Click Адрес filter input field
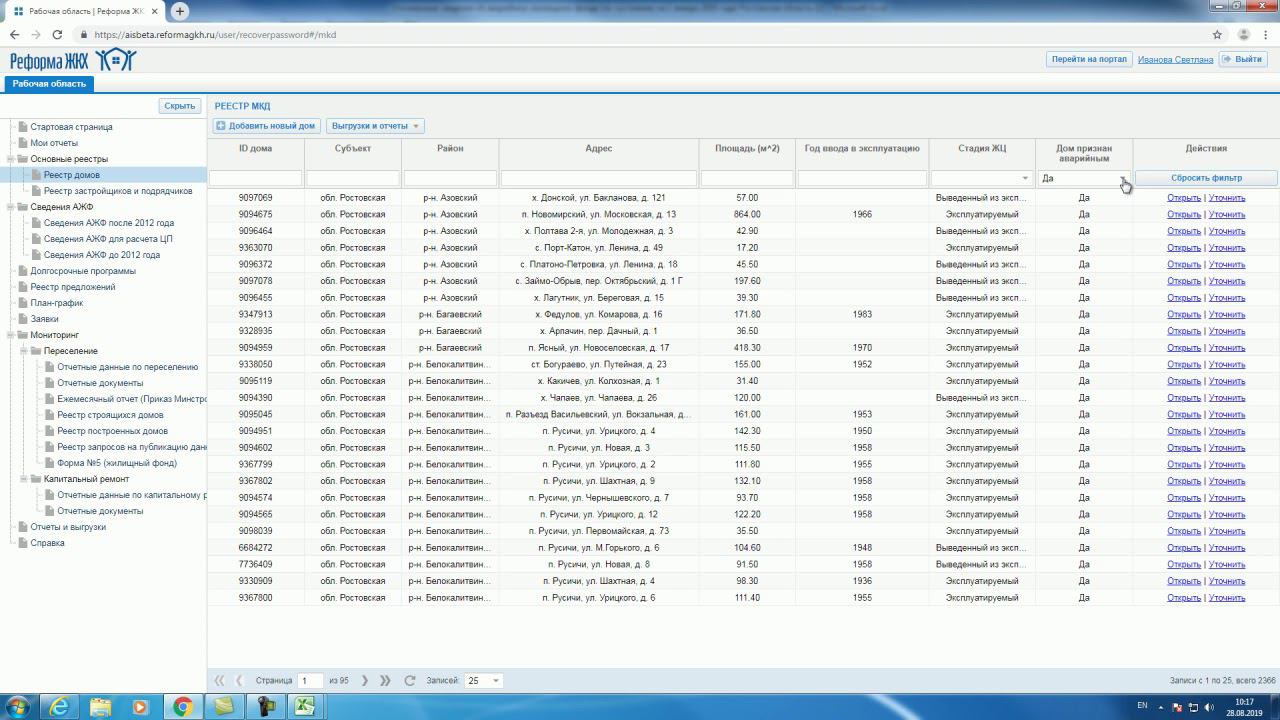This screenshot has height=720, width=1280. 598,179
